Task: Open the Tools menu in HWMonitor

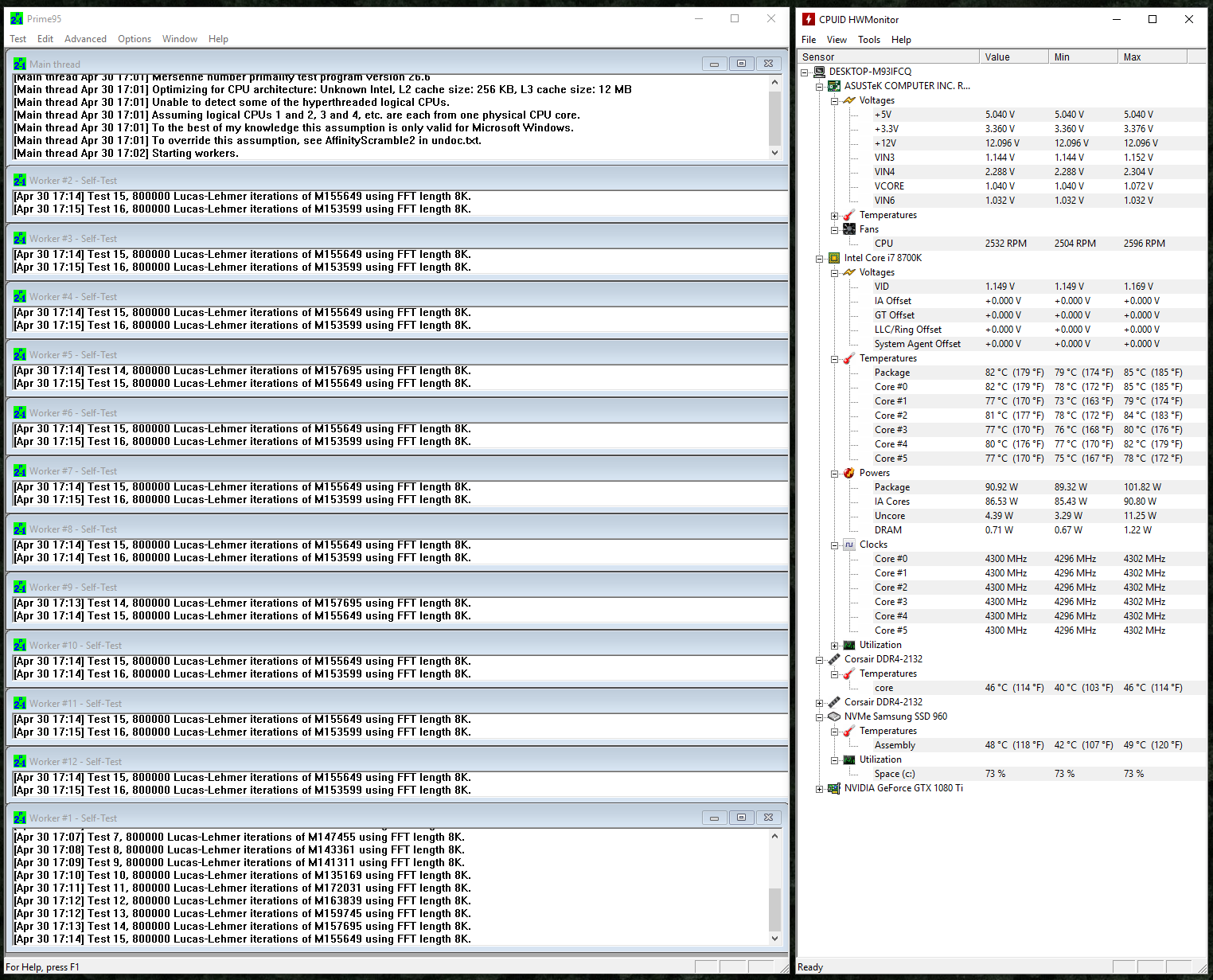Action: [x=868, y=40]
